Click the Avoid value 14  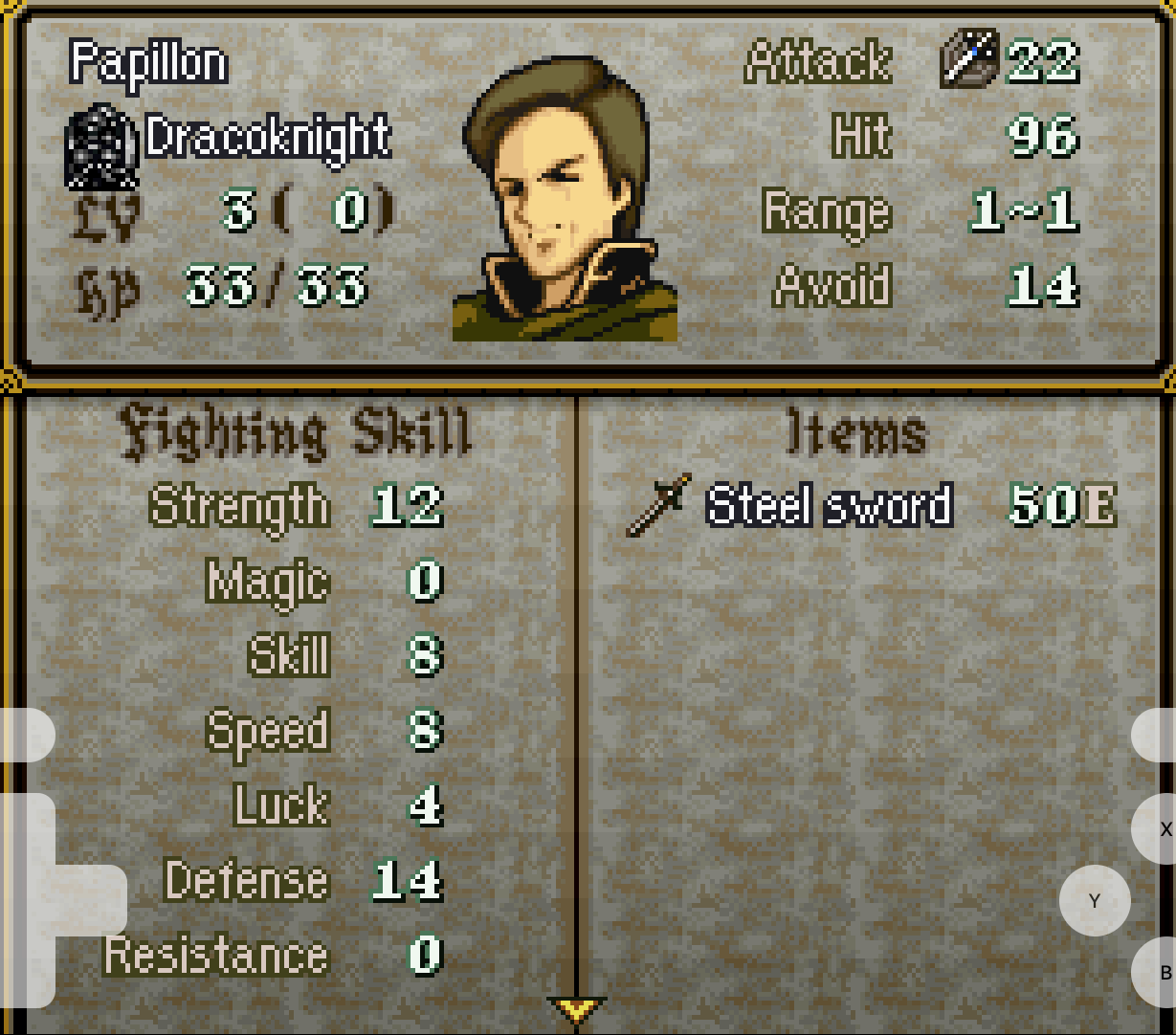pos(1043,285)
